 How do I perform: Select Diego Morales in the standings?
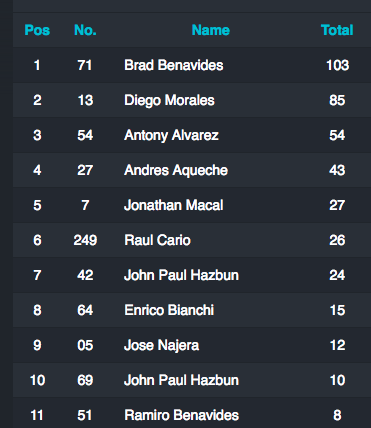point(169,100)
